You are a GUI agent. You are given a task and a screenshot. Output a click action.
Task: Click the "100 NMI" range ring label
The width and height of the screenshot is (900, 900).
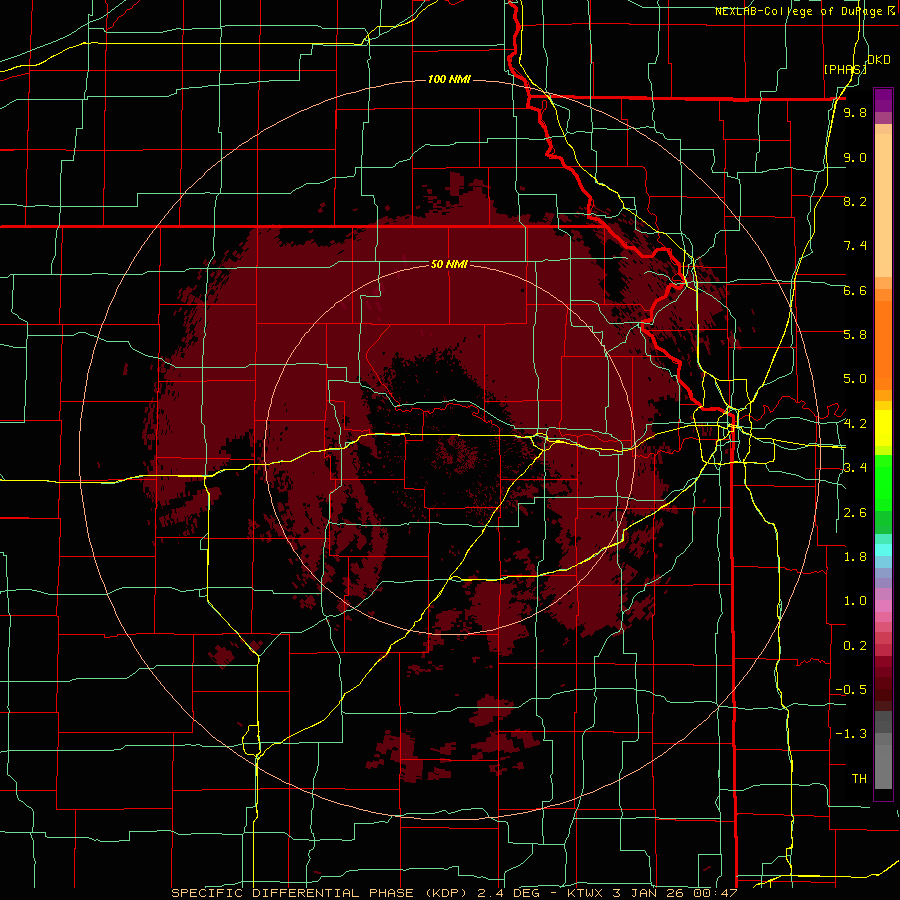click(449, 79)
